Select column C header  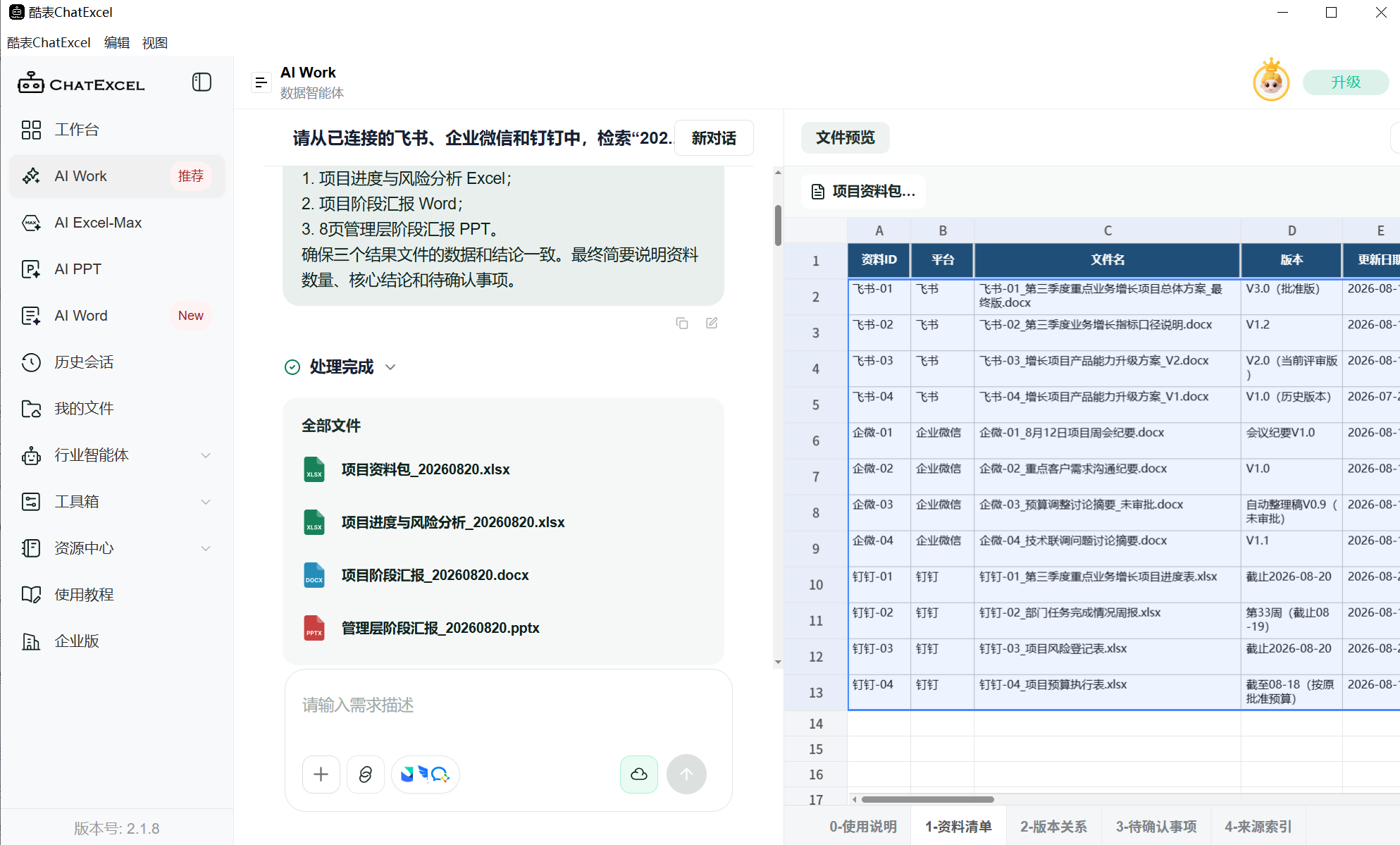[1108, 230]
